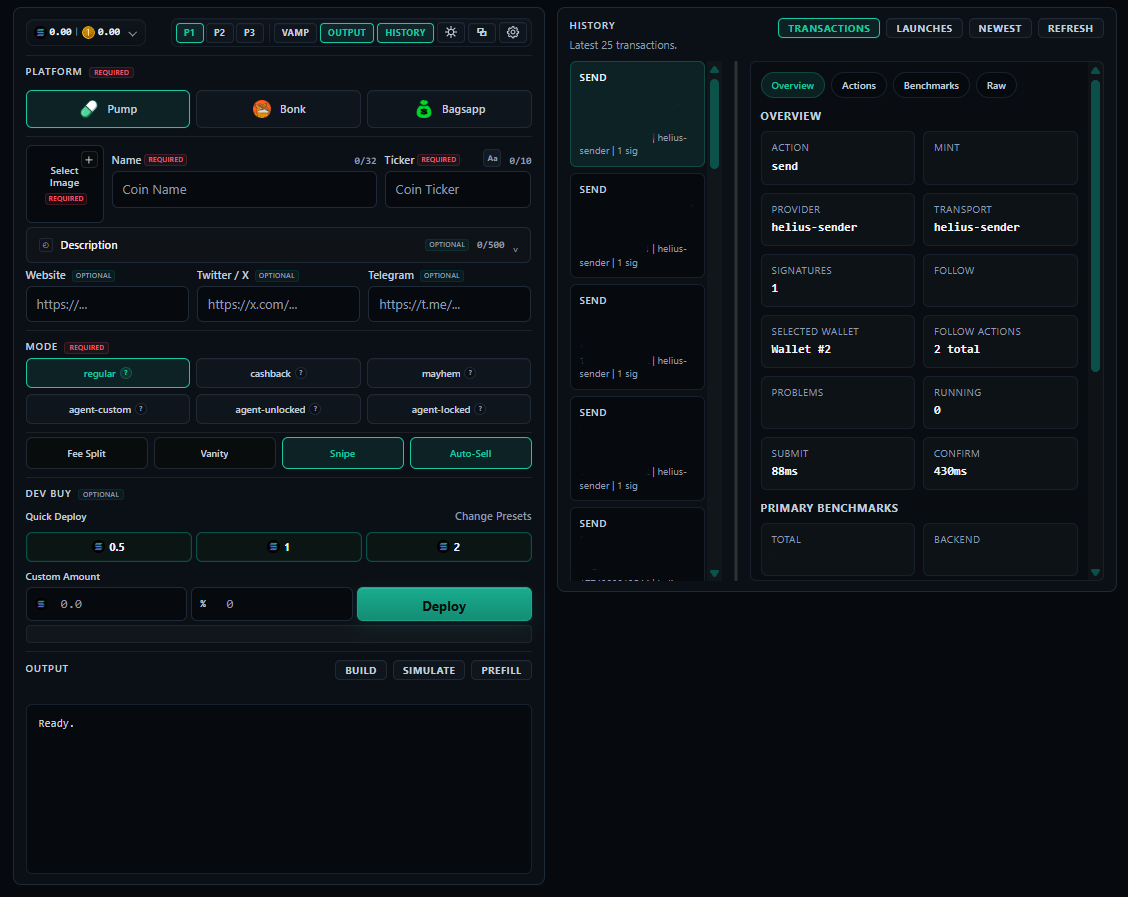Disable the Snipe option
The image size is (1128, 897).
point(342,453)
